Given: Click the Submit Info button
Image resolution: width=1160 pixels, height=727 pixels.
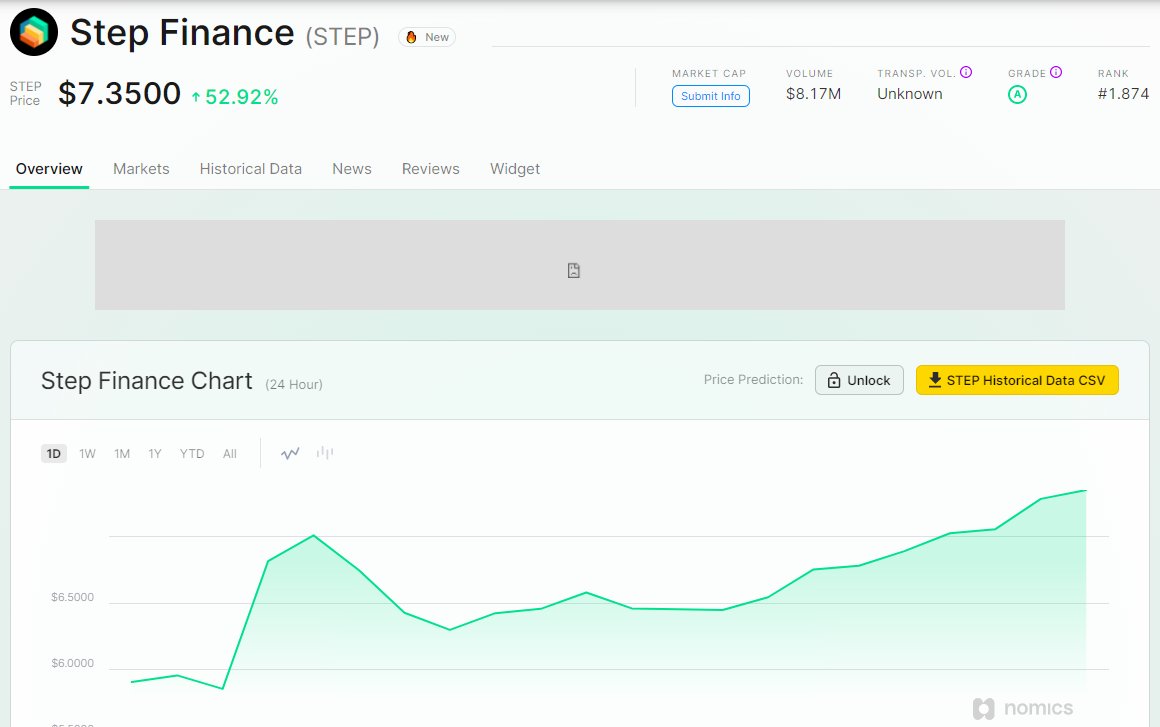Looking at the screenshot, I should [711, 96].
